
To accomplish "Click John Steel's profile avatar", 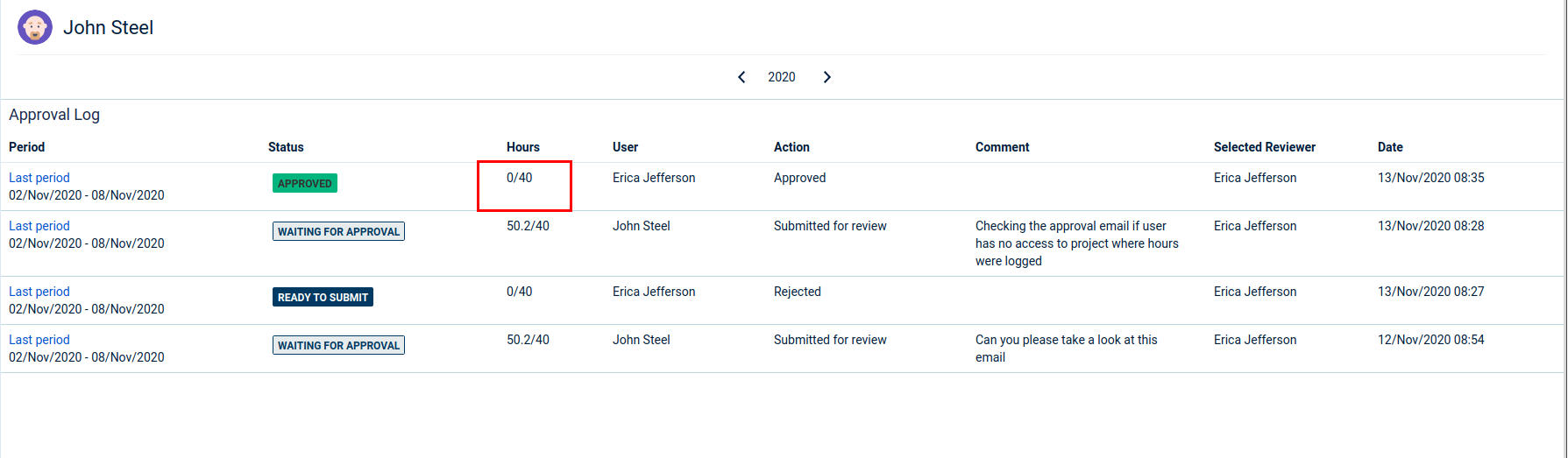I will point(35,28).
